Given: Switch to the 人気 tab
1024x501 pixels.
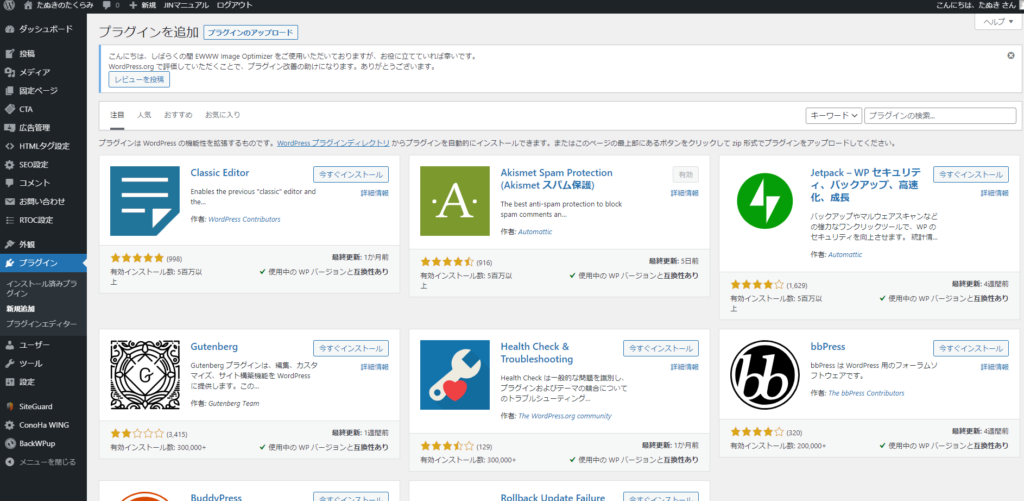Looking at the screenshot, I should 144,115.
